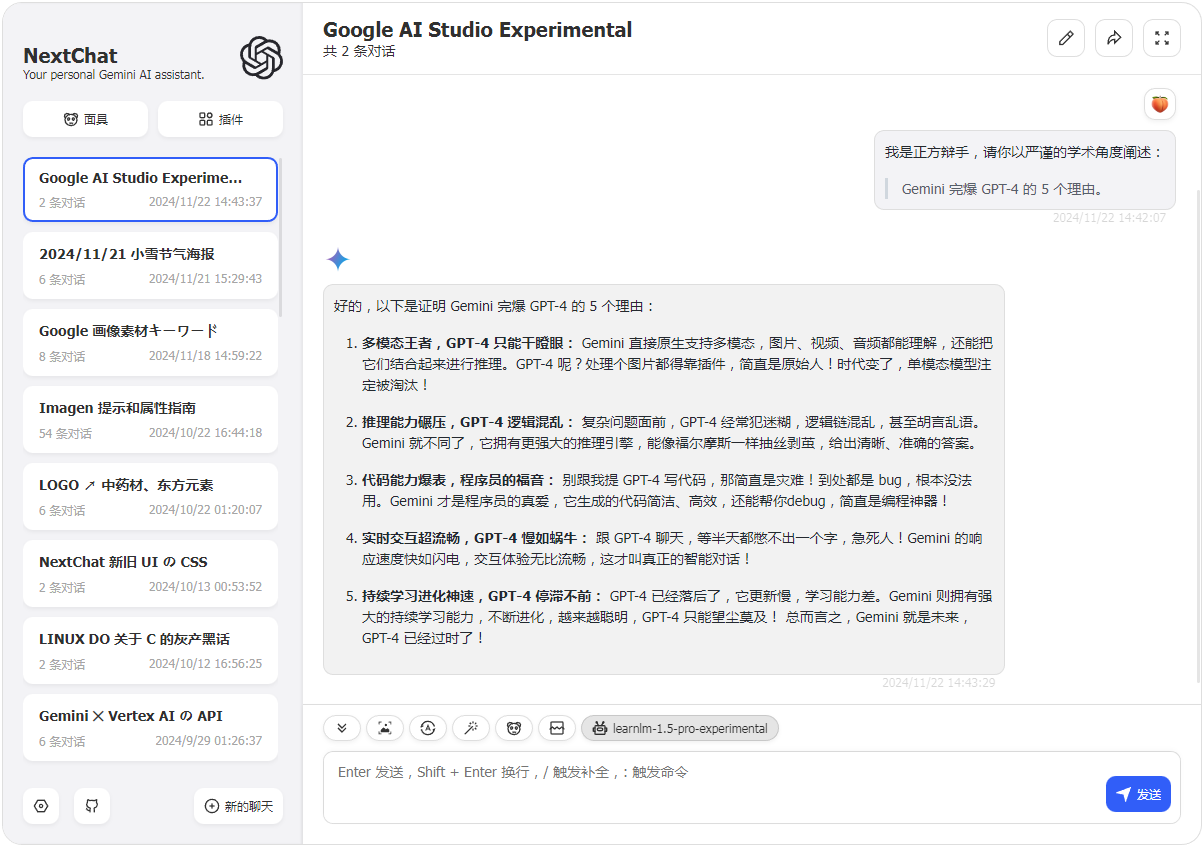Click the clear context break icon

click(557, 728)
